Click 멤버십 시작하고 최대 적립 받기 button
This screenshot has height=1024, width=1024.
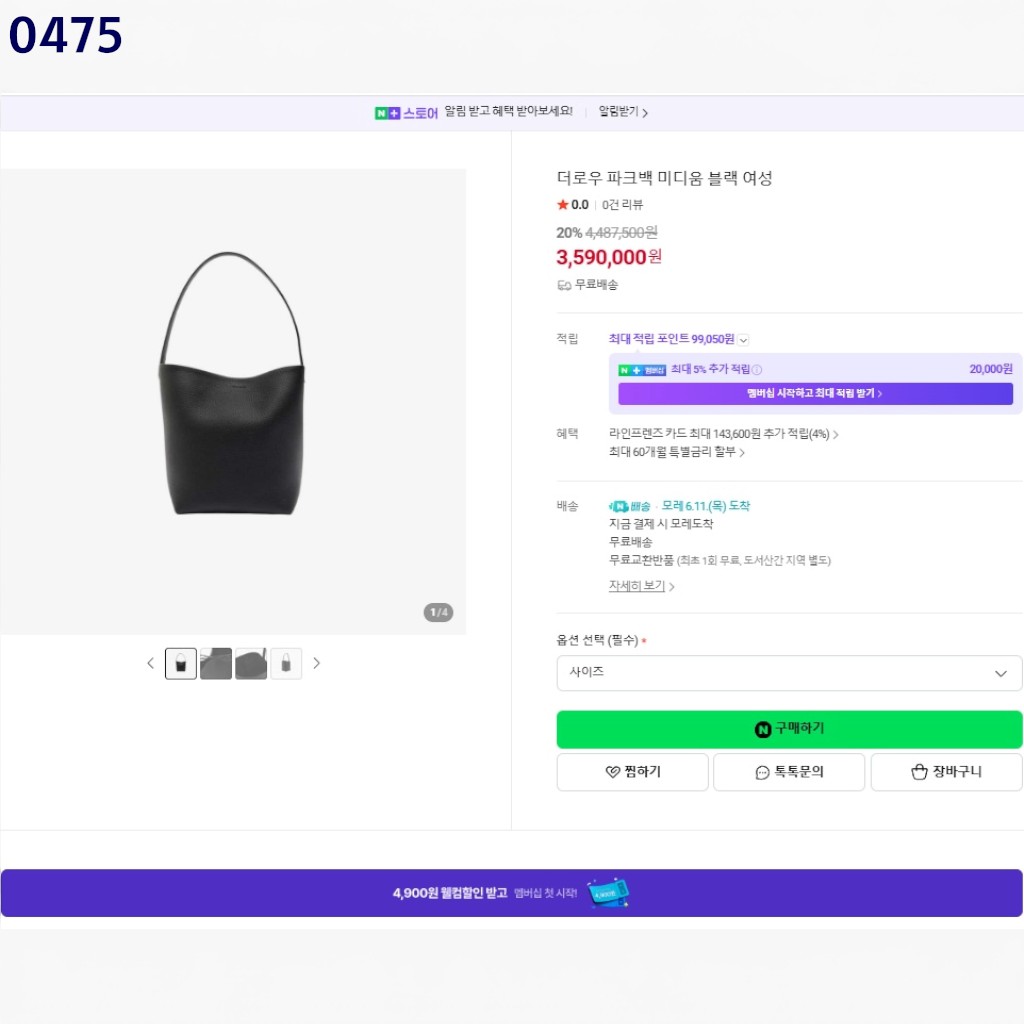pos(815,394)
